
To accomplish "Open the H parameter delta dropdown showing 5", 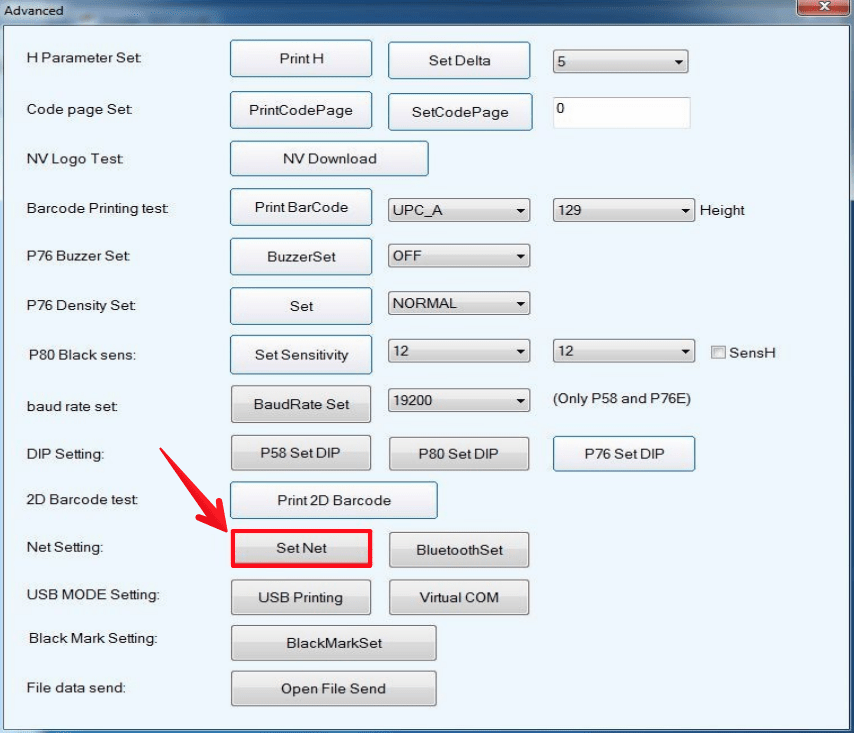I will point(620,62).
